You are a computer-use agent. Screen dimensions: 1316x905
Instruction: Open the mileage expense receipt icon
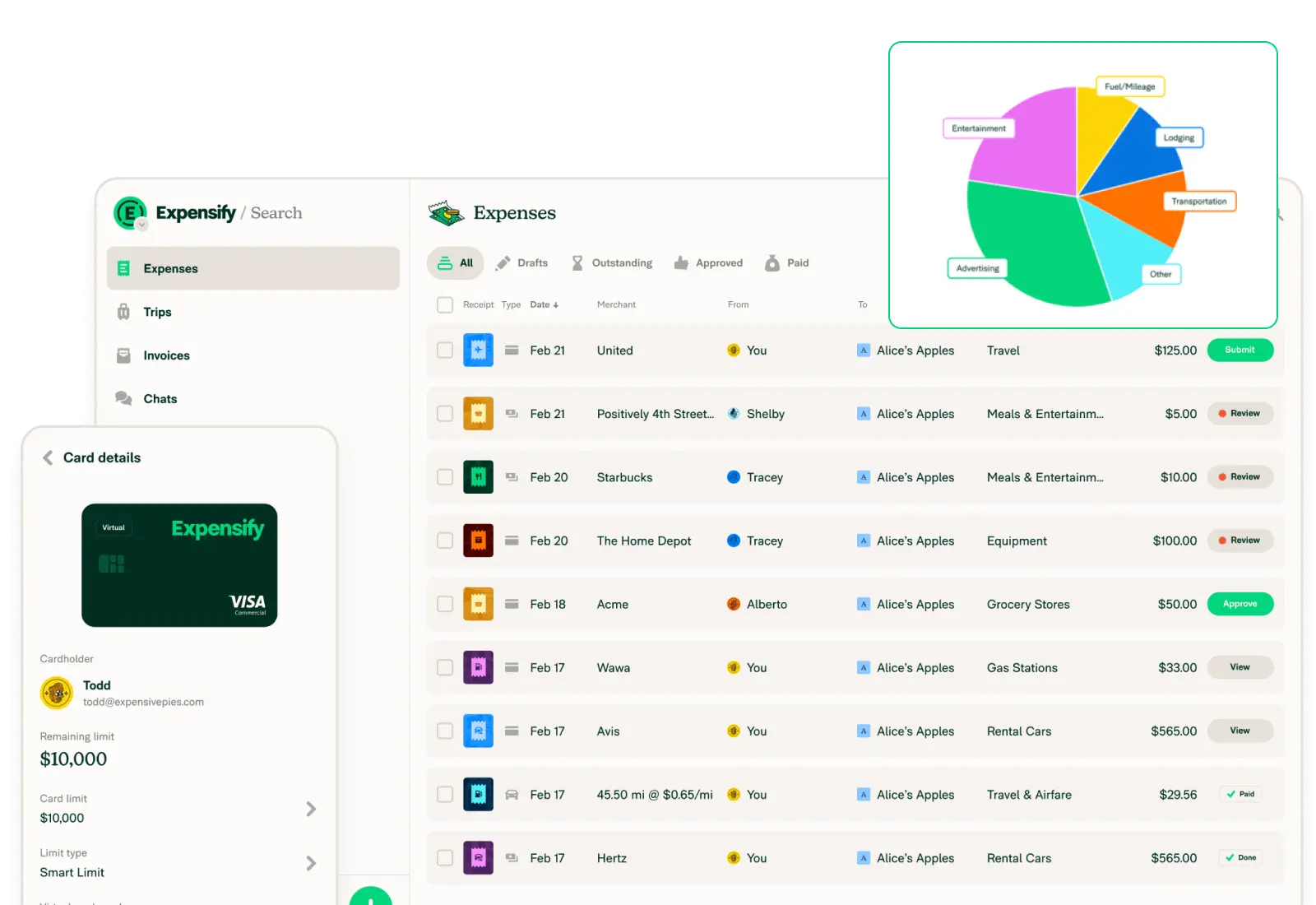tap(478, 794)
